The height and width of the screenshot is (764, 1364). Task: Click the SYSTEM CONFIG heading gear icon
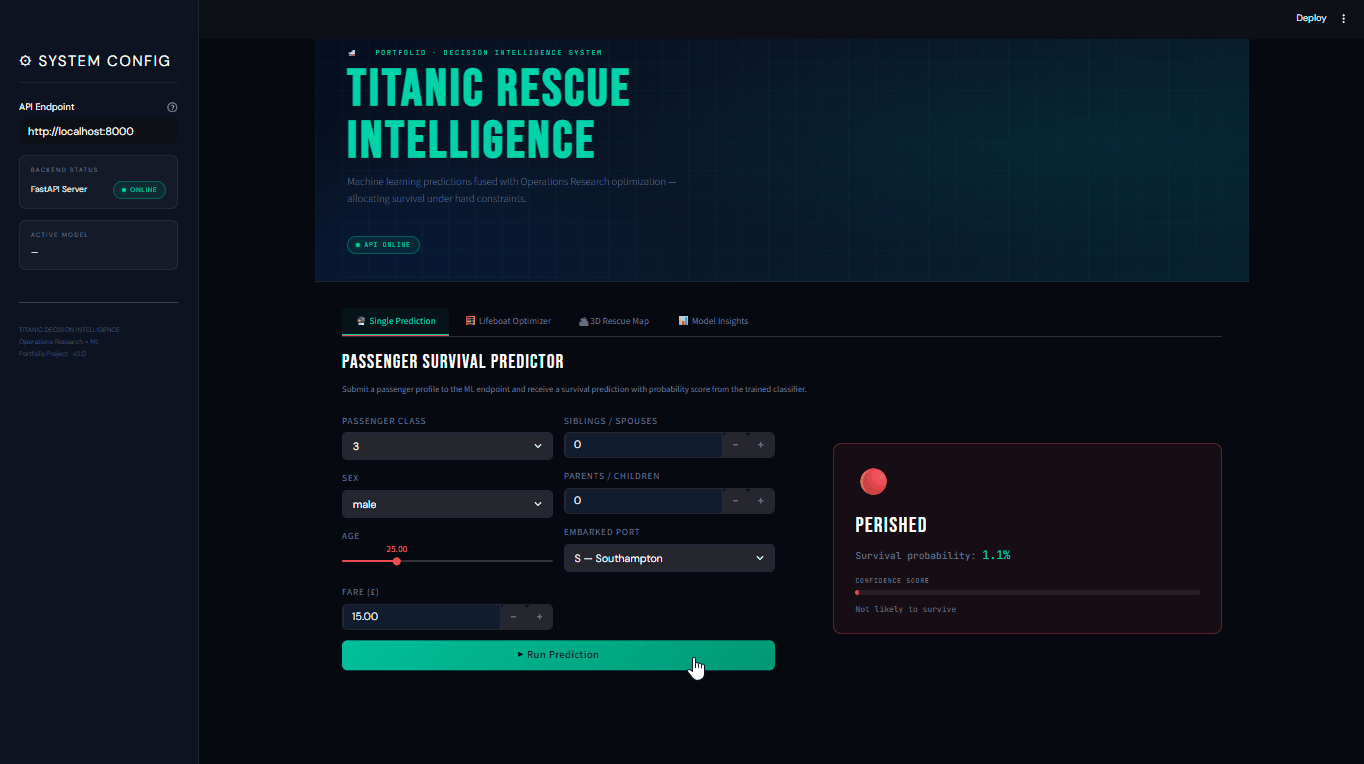pyautogui.click(x=26, y=61)
